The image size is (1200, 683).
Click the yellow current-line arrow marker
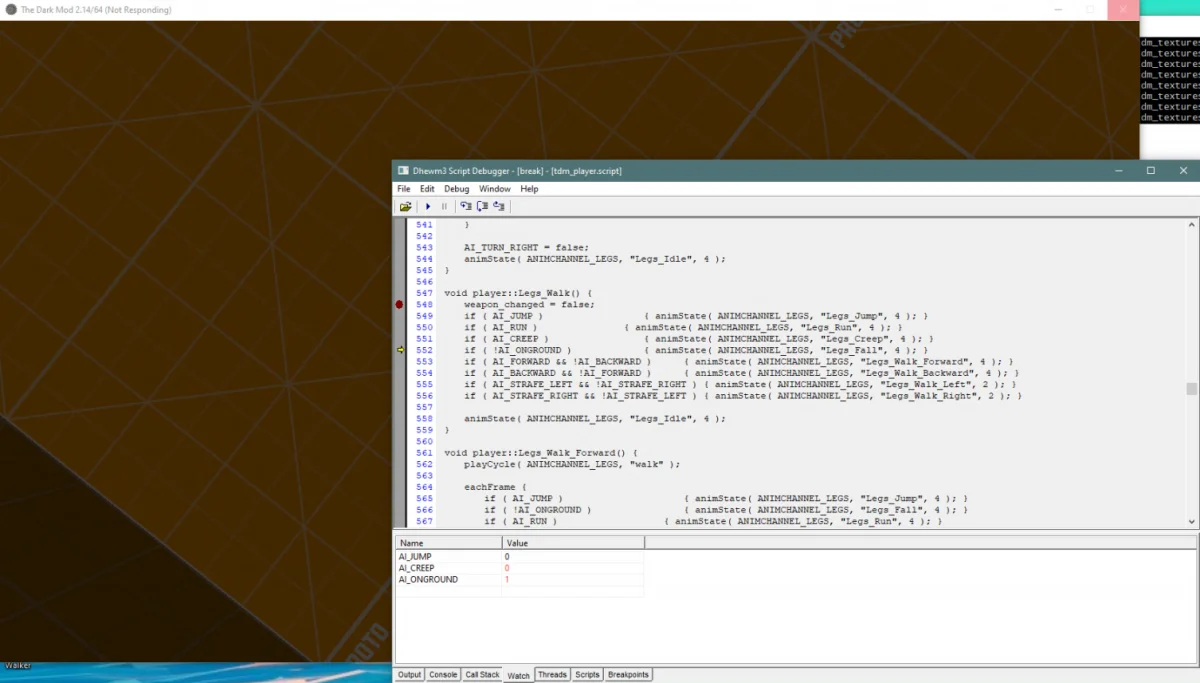tap(400, 350)
